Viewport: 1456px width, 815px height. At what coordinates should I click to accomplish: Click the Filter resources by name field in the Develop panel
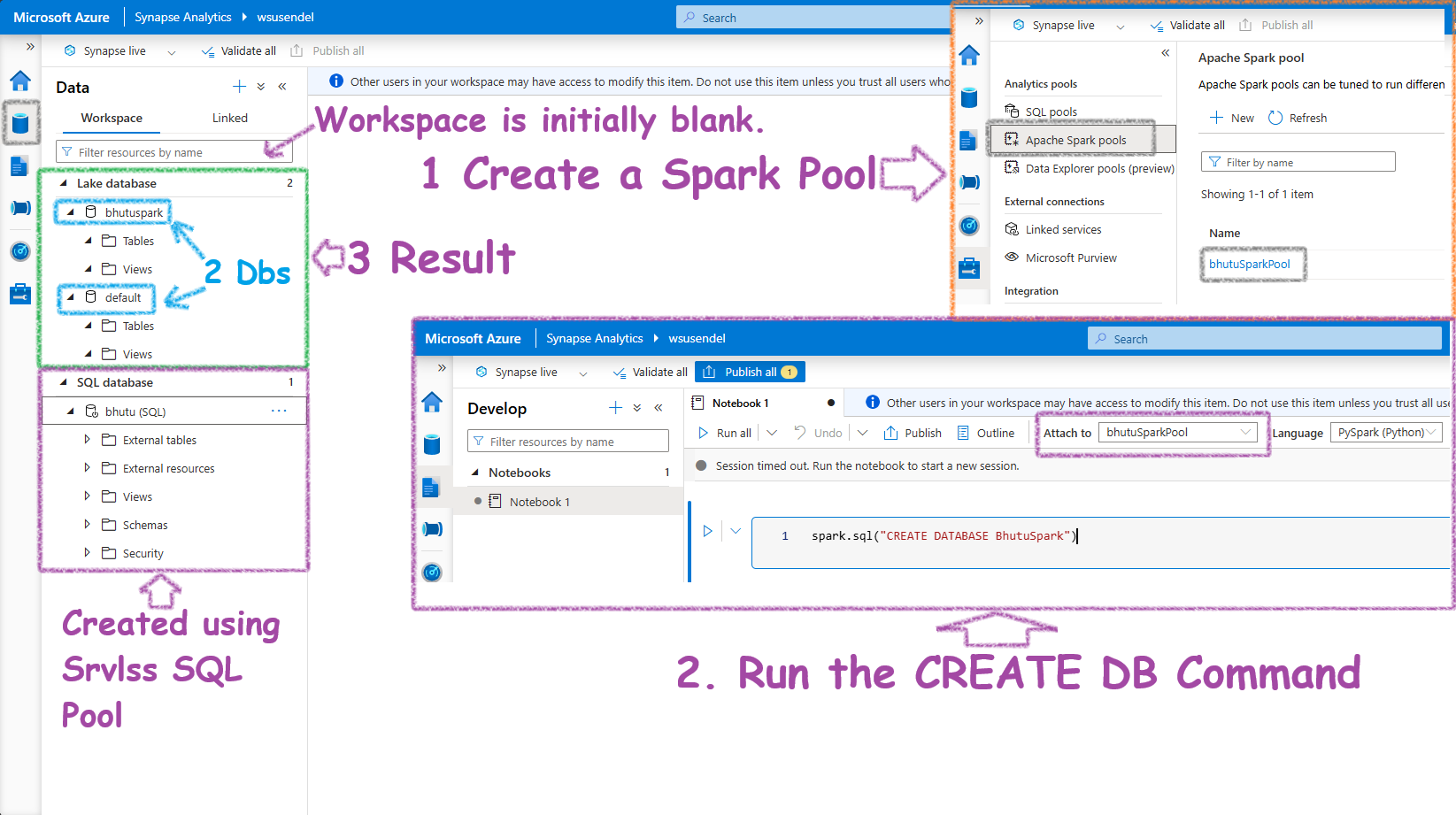click(x=568, y=441)
